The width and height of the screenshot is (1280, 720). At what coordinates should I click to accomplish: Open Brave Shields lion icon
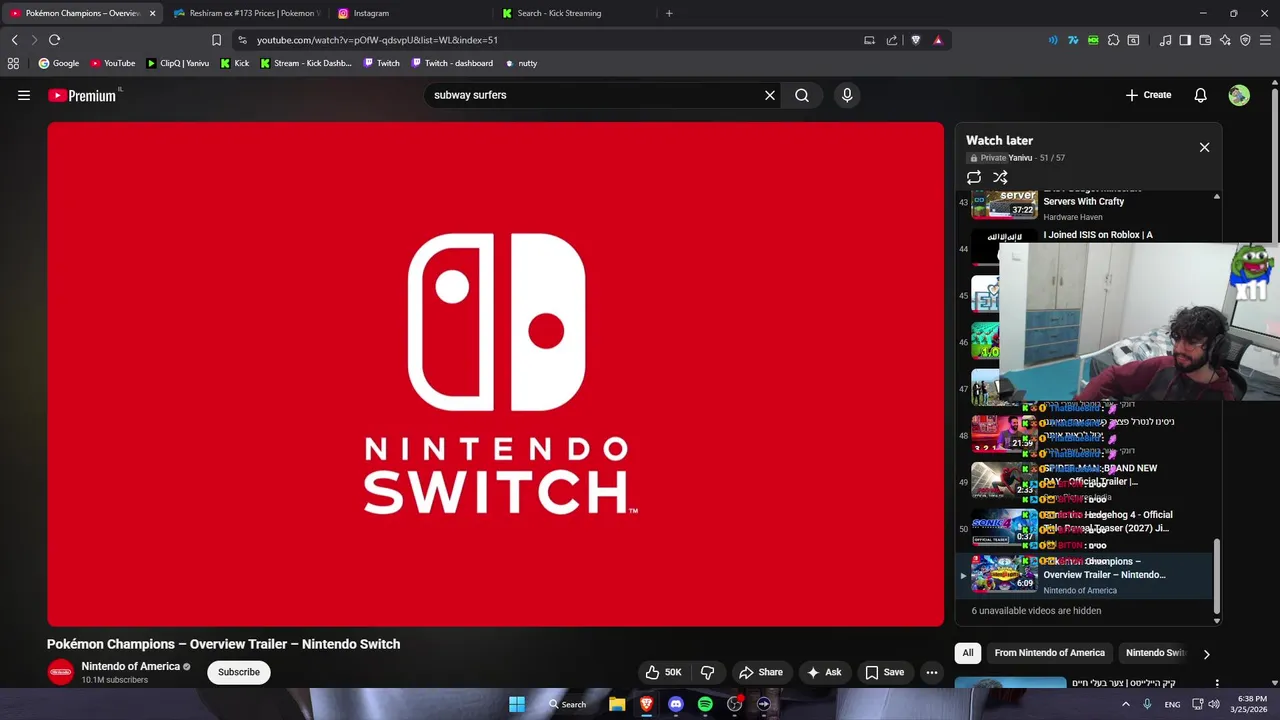tap(915, 40)
